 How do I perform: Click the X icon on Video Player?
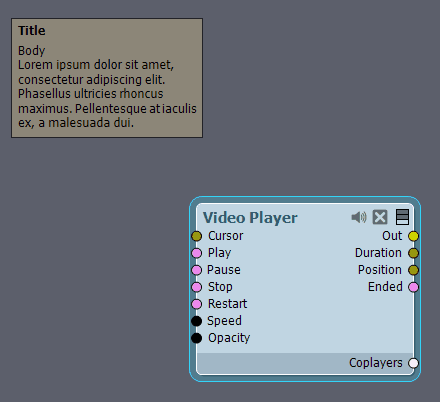coord(380,217)
